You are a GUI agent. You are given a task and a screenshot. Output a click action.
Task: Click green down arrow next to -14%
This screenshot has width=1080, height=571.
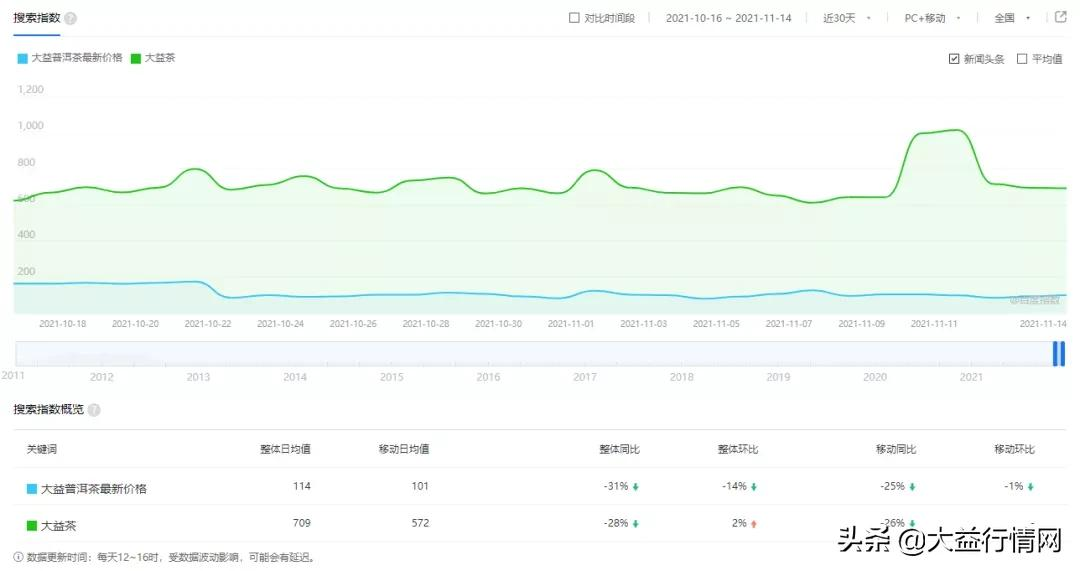(754, 487)
